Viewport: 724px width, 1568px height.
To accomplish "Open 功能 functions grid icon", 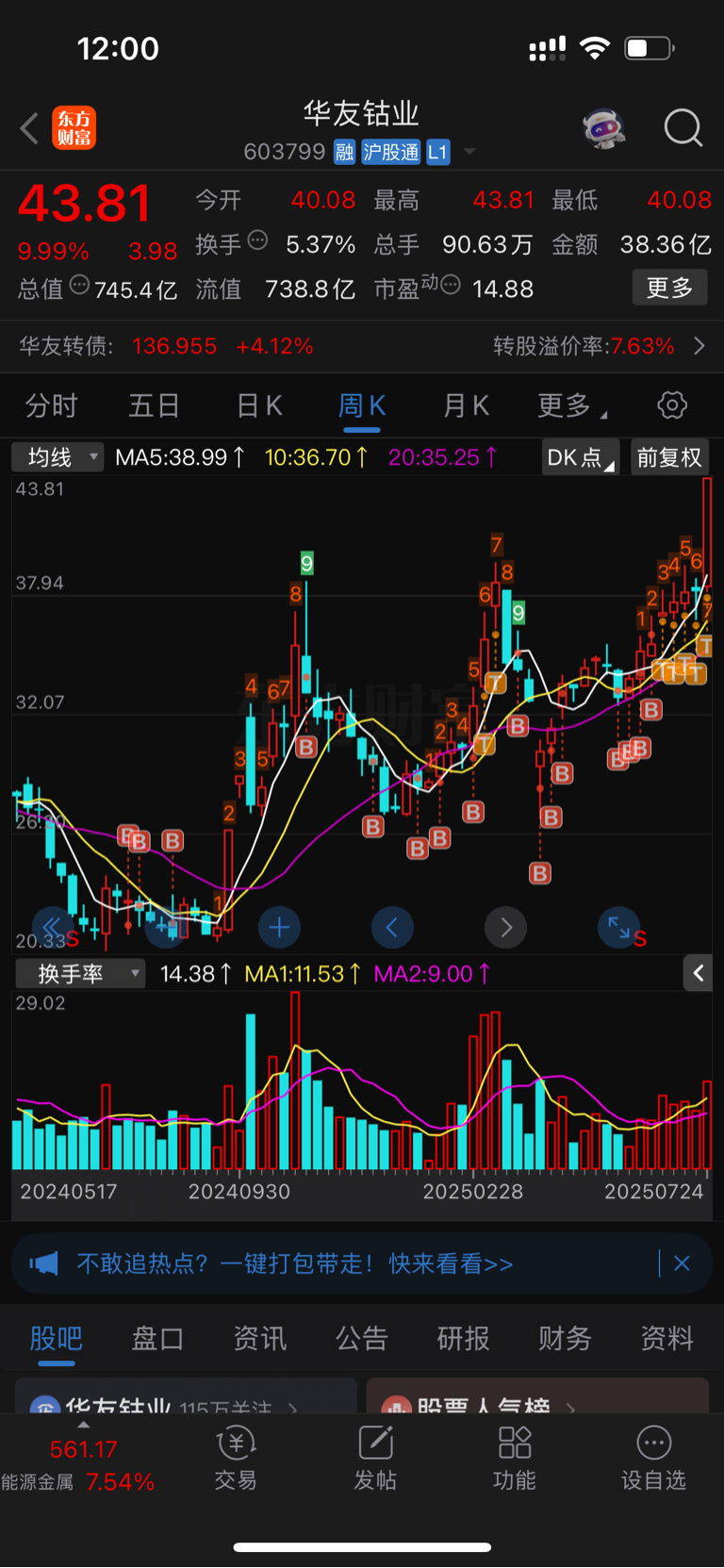I will [515, 1459].
